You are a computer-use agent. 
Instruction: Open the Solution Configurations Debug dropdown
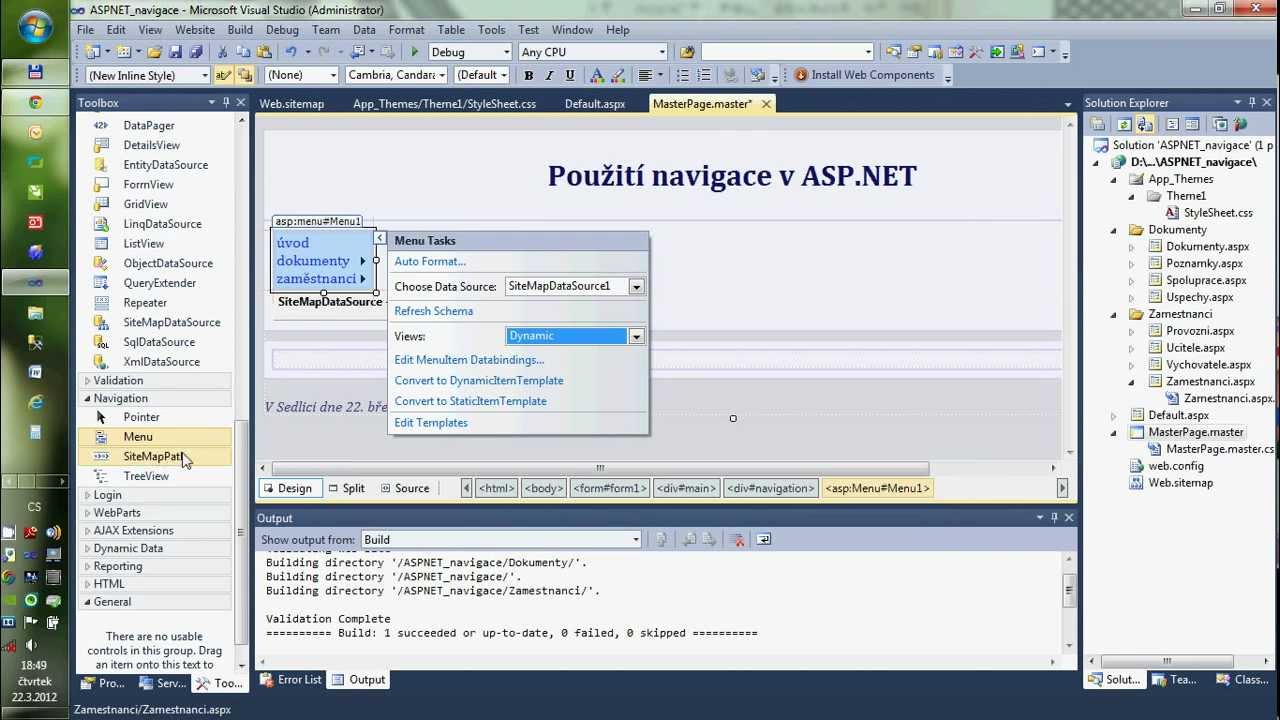coord(507,52)
